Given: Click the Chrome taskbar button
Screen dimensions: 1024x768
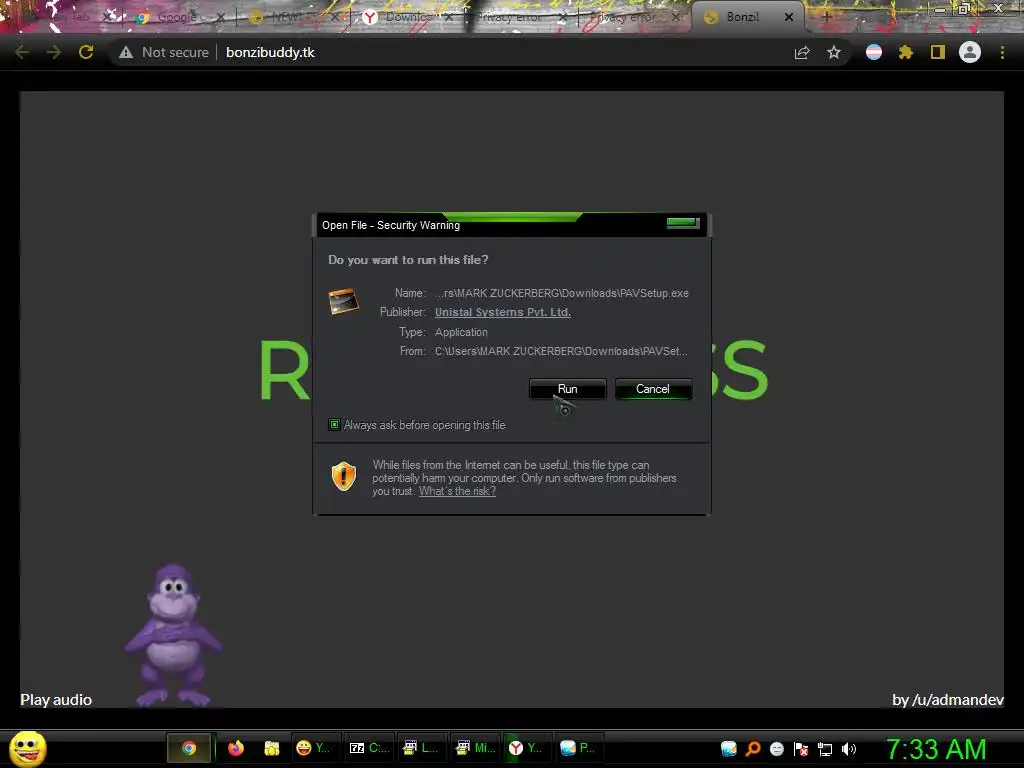Looking at the screenshot, I should coord(189,748).
